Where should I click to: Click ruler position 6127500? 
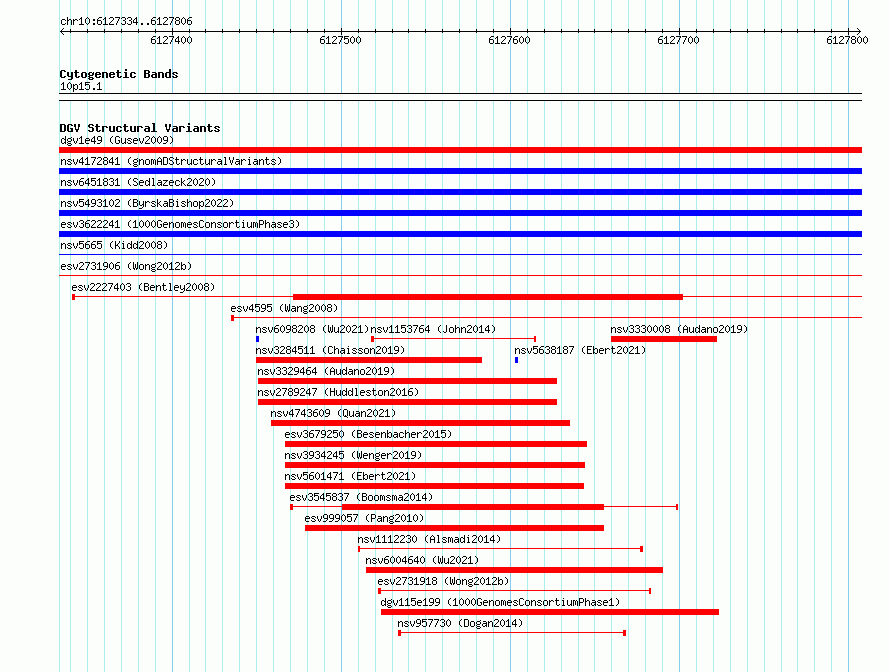[x=341, y=40]
